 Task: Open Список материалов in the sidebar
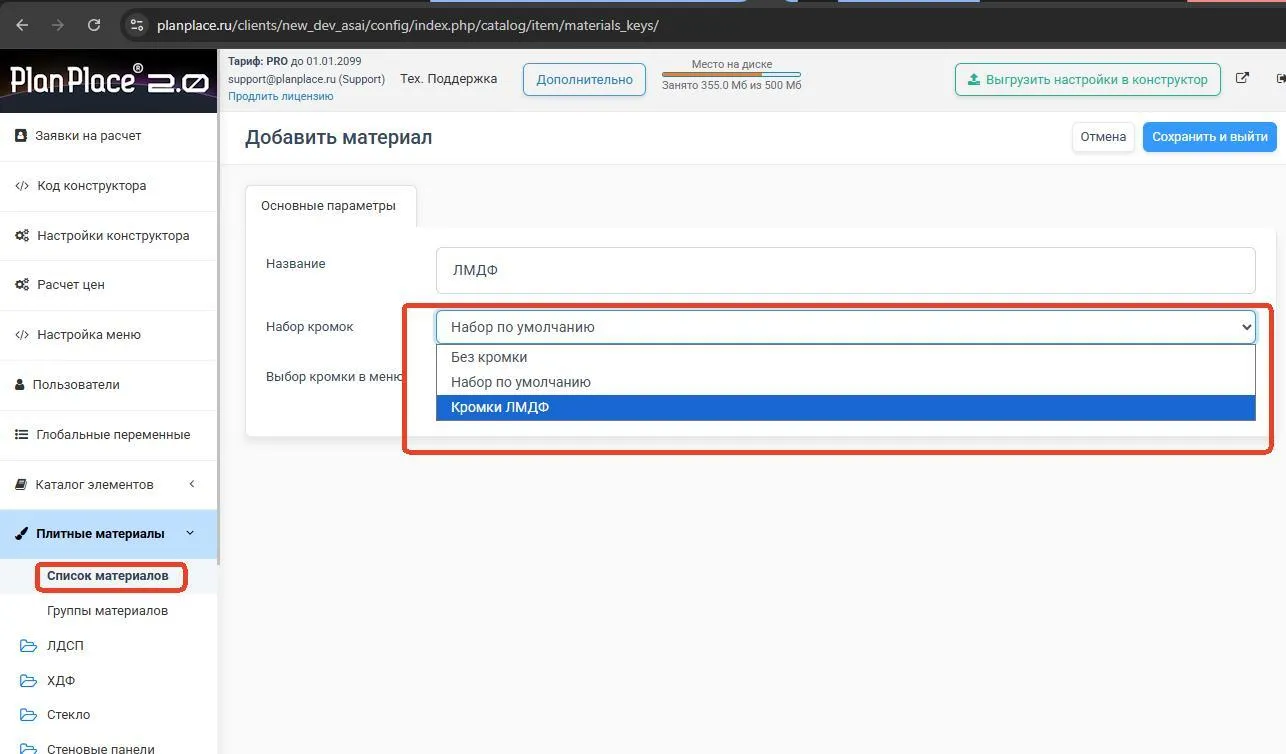pyautogui.click(x=108, y=576)
